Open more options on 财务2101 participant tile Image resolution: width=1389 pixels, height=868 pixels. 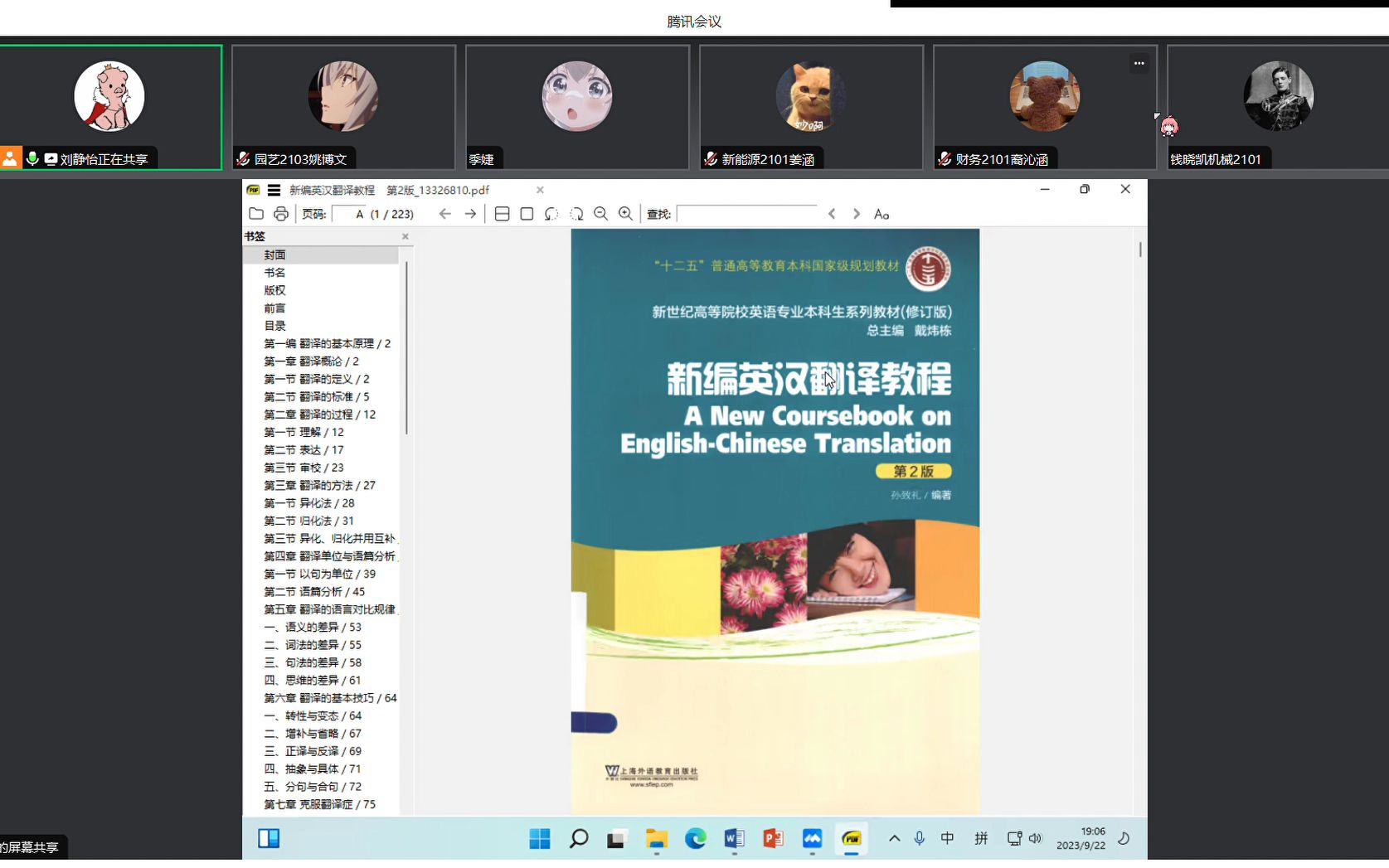(1139, 63)
